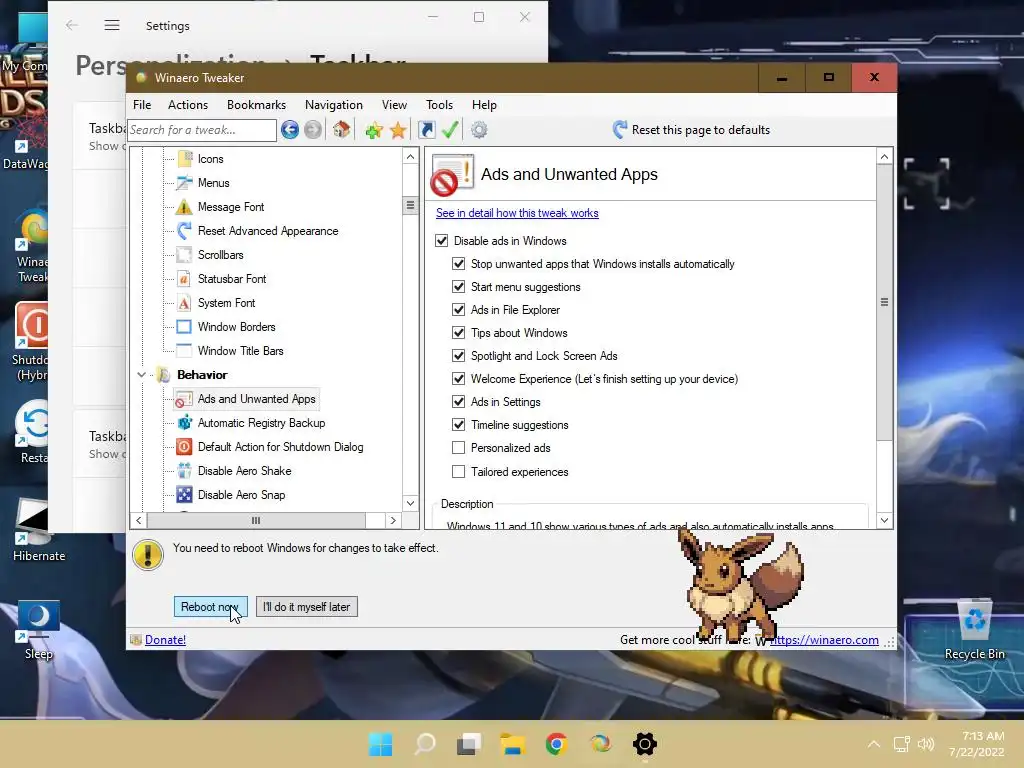The width and height of the screenshot is (1024, 768).
Task: Click the grey forward navigation arrow
Action: (x=313, y=130)
